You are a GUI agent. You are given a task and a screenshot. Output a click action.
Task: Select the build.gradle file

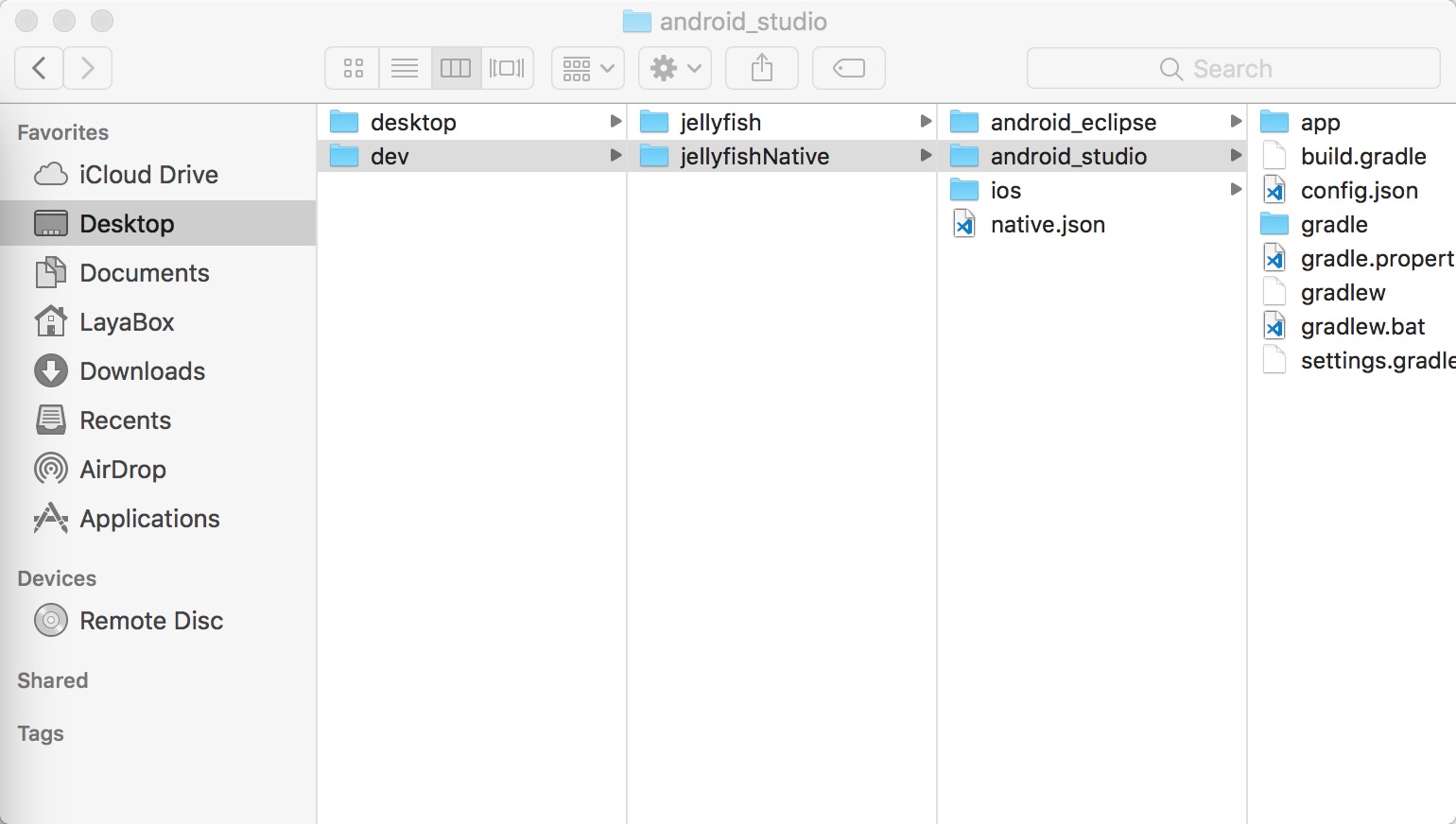pos(1353,156)
